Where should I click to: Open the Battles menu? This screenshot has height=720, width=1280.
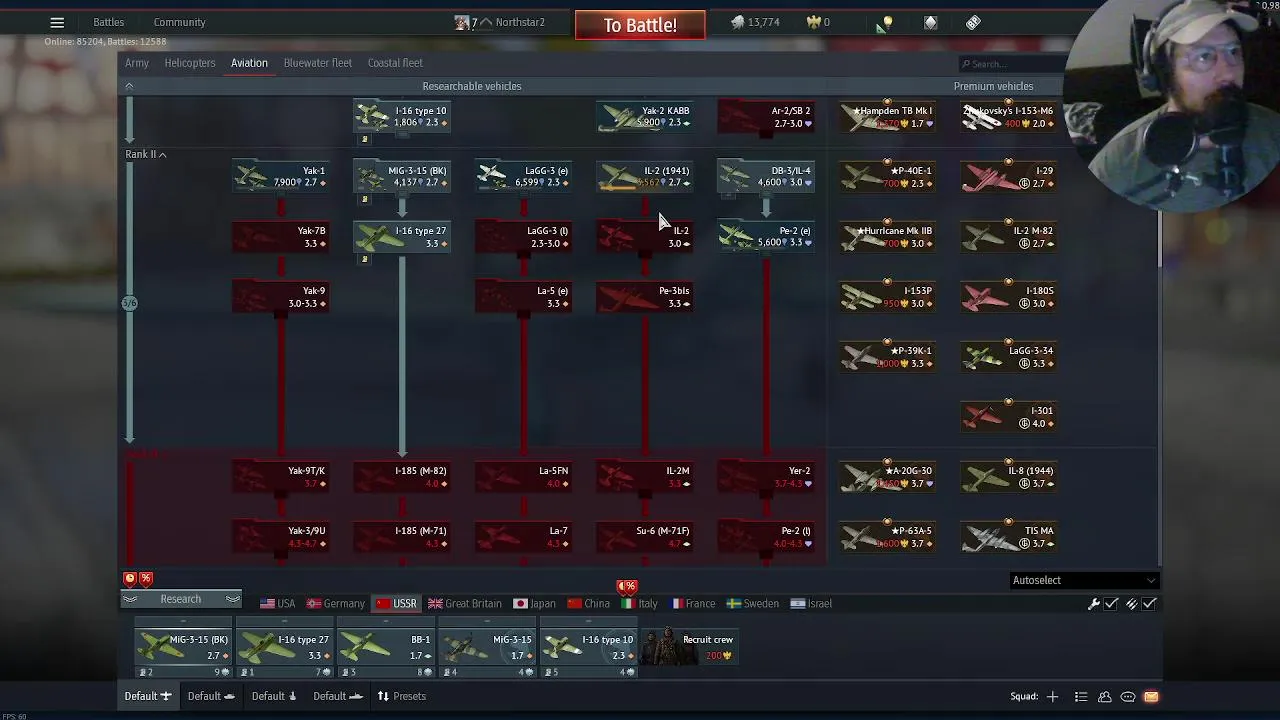pyautogui.click(x=109, y=22)
